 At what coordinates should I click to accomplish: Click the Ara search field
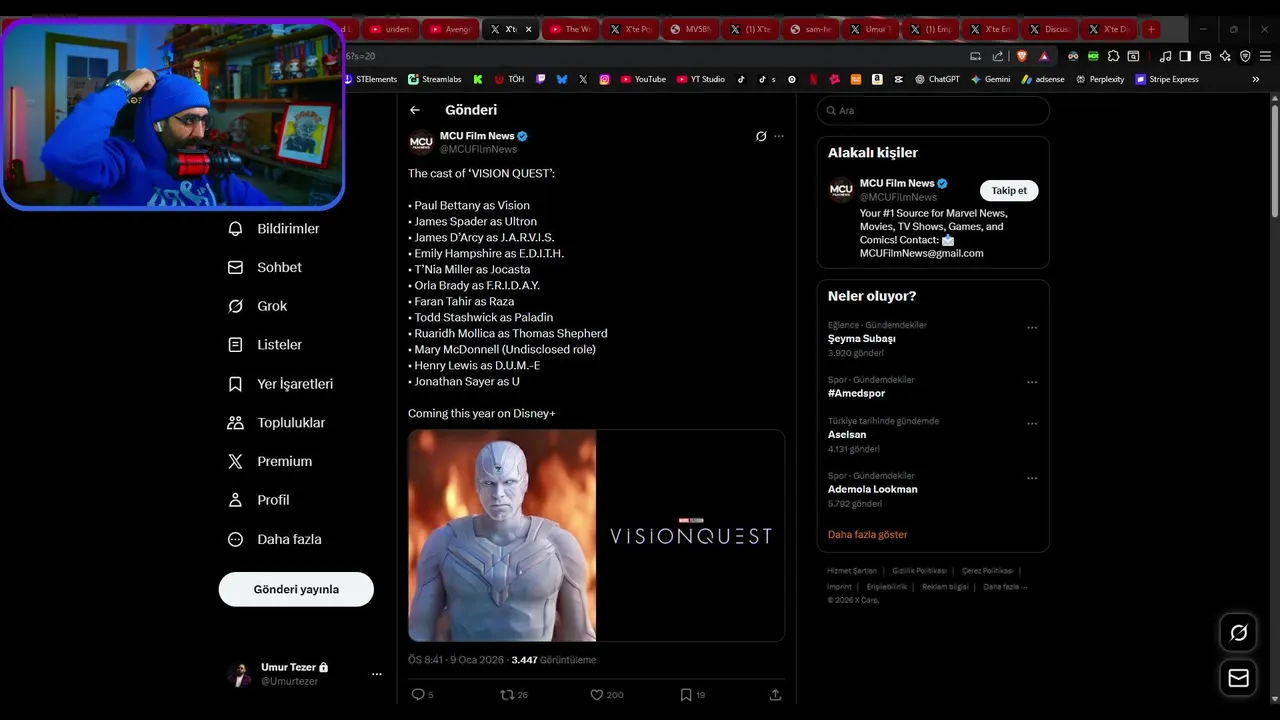pyautogui.click(x=933, y=111)
